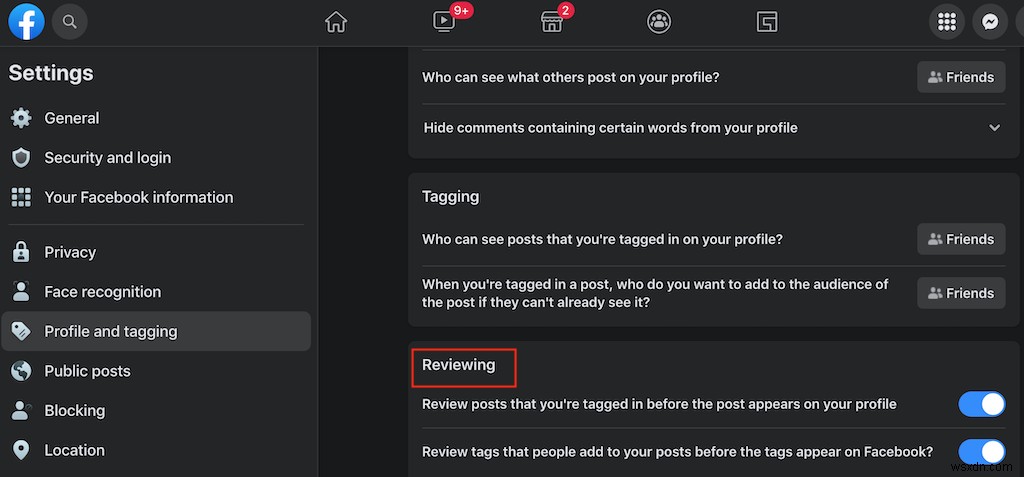
Task: Open the Watch video icon
Action: [x=443, y=23]
